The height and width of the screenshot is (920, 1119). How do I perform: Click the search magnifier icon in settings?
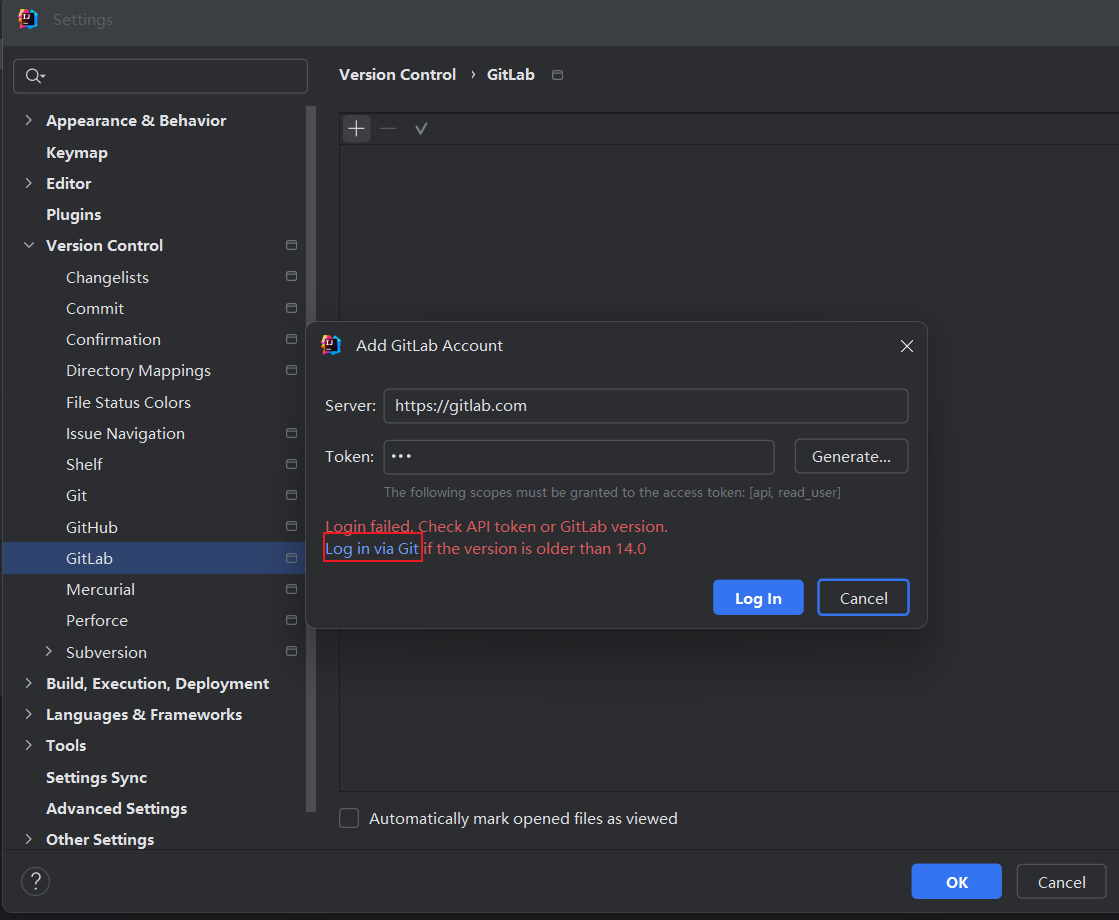click(x=34, y=76)
